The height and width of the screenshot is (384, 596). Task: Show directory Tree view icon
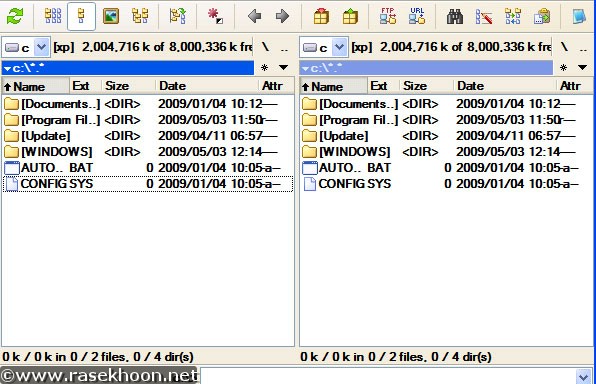click(x=140, y=16)
